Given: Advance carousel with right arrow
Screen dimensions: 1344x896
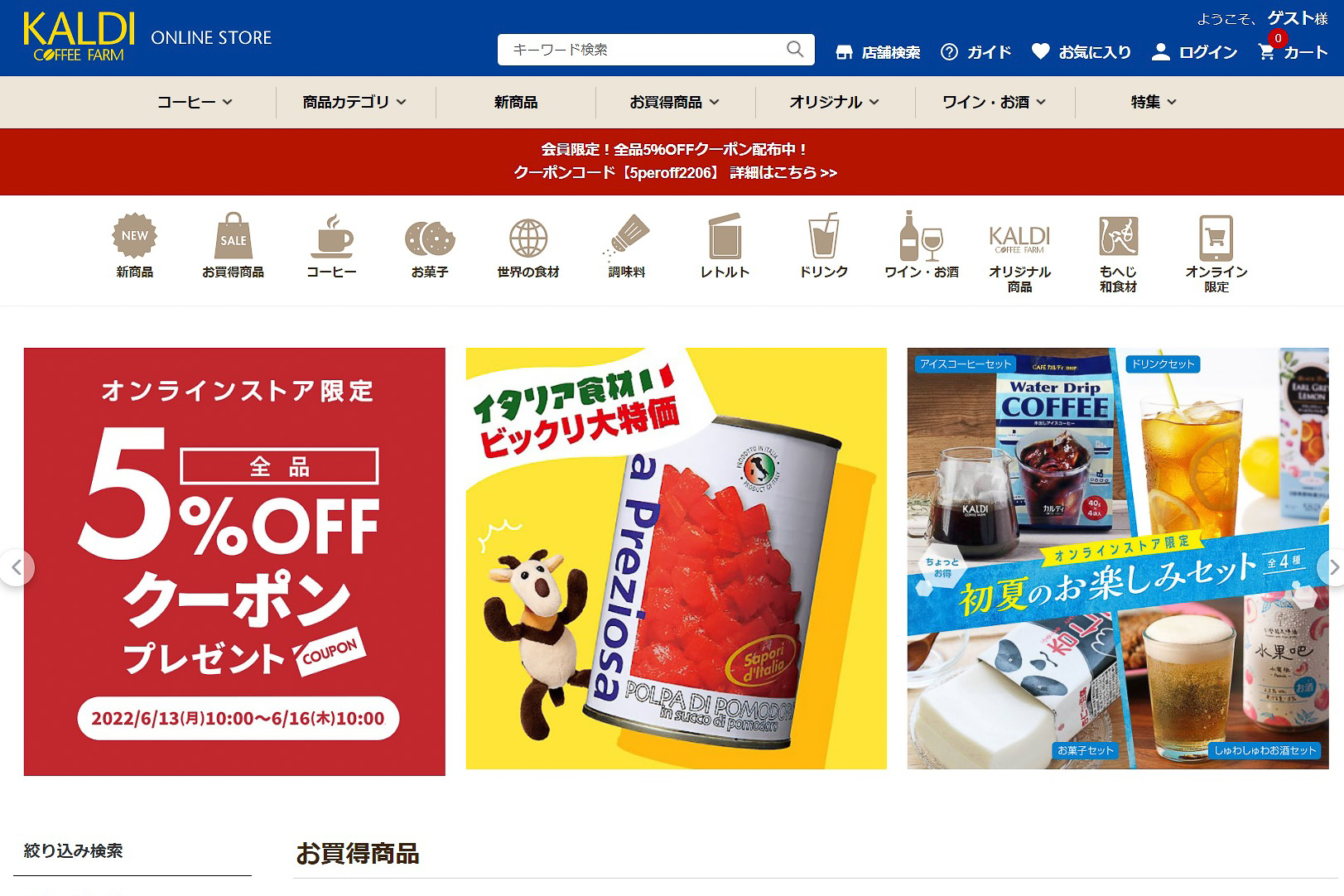Looking at the screenshot, I should click(x=1332, y=567).
